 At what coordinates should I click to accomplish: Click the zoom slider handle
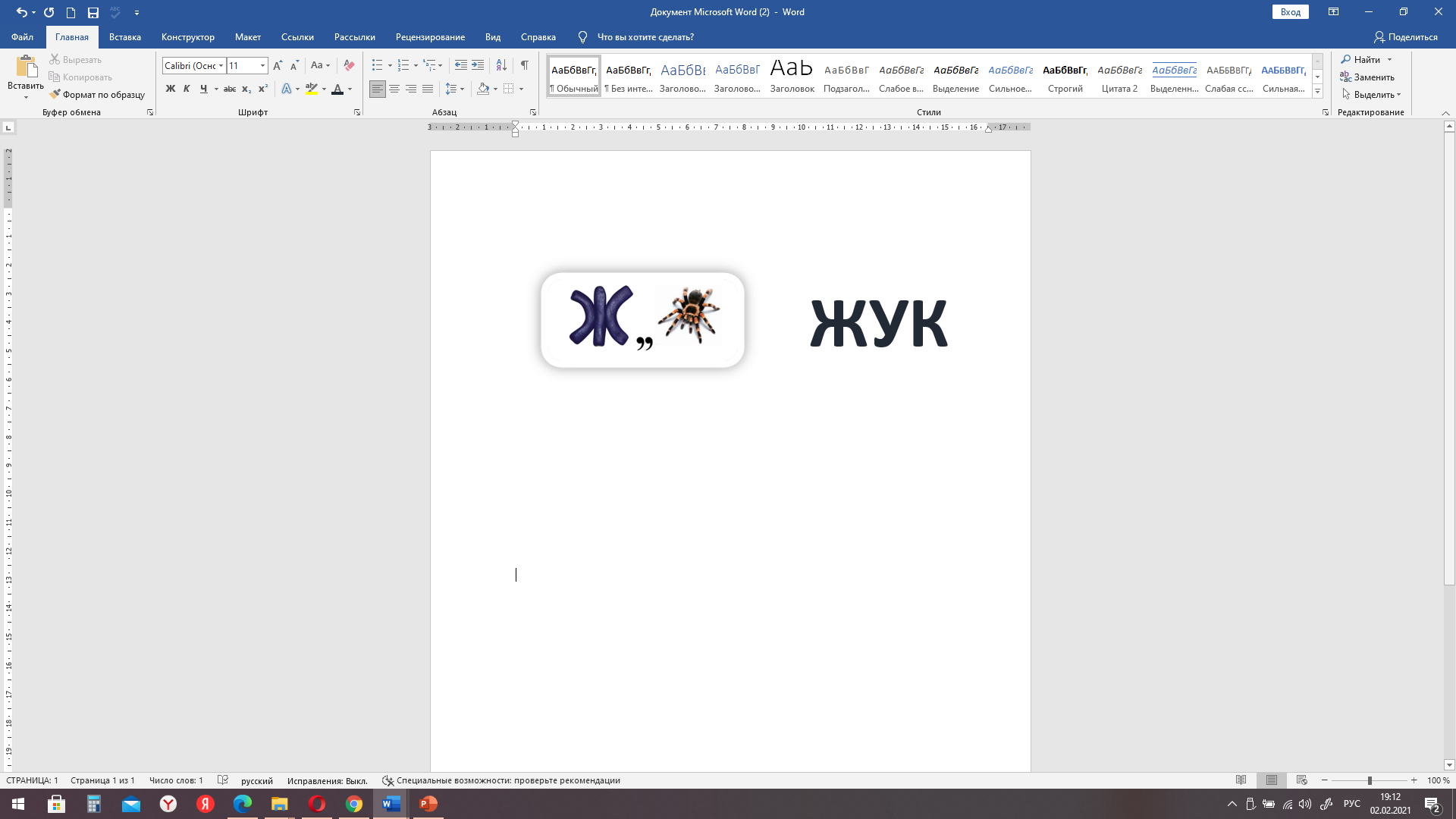point(1370,780)
